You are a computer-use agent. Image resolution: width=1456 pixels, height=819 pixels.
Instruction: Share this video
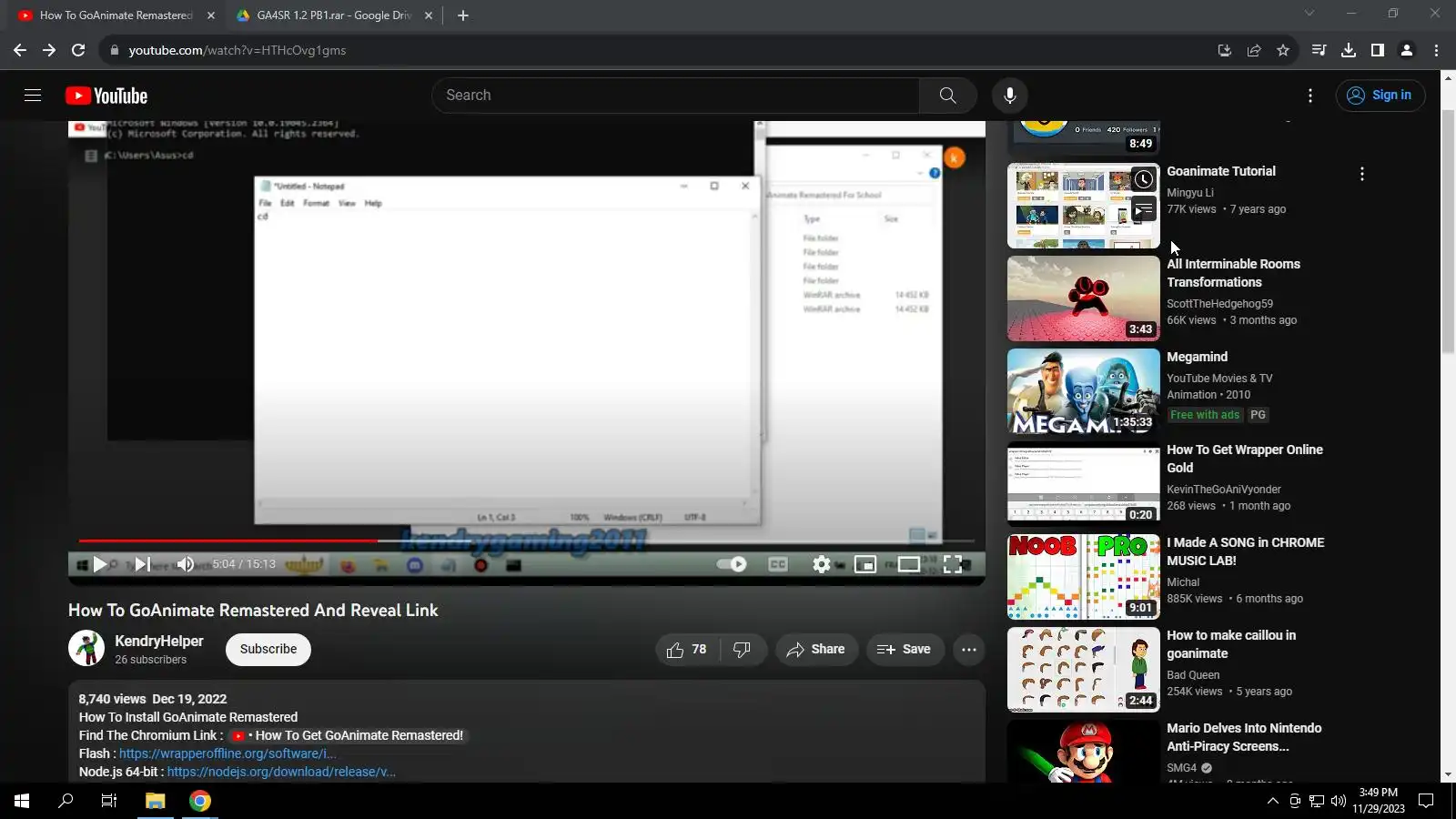click(x=816, y=650)
